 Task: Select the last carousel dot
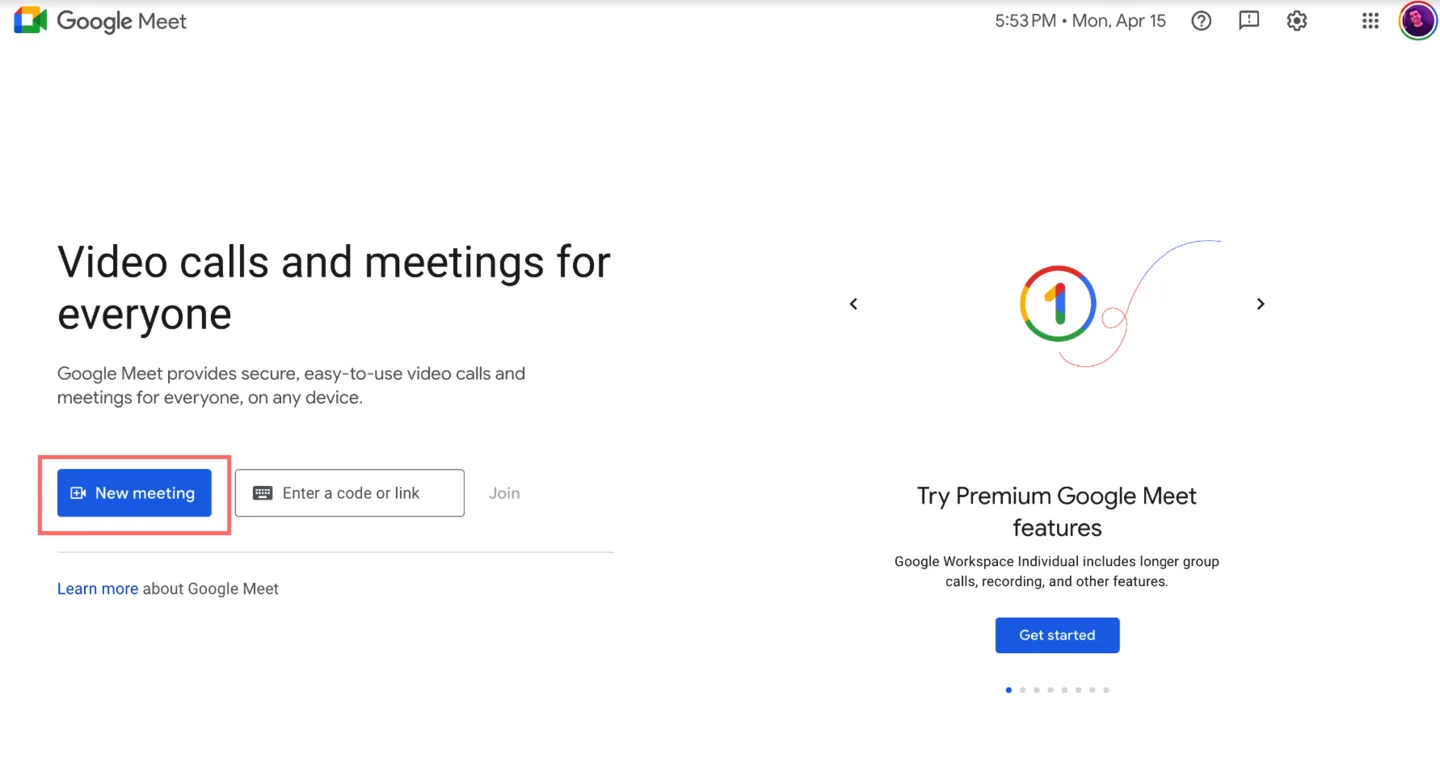[1106, 690]
